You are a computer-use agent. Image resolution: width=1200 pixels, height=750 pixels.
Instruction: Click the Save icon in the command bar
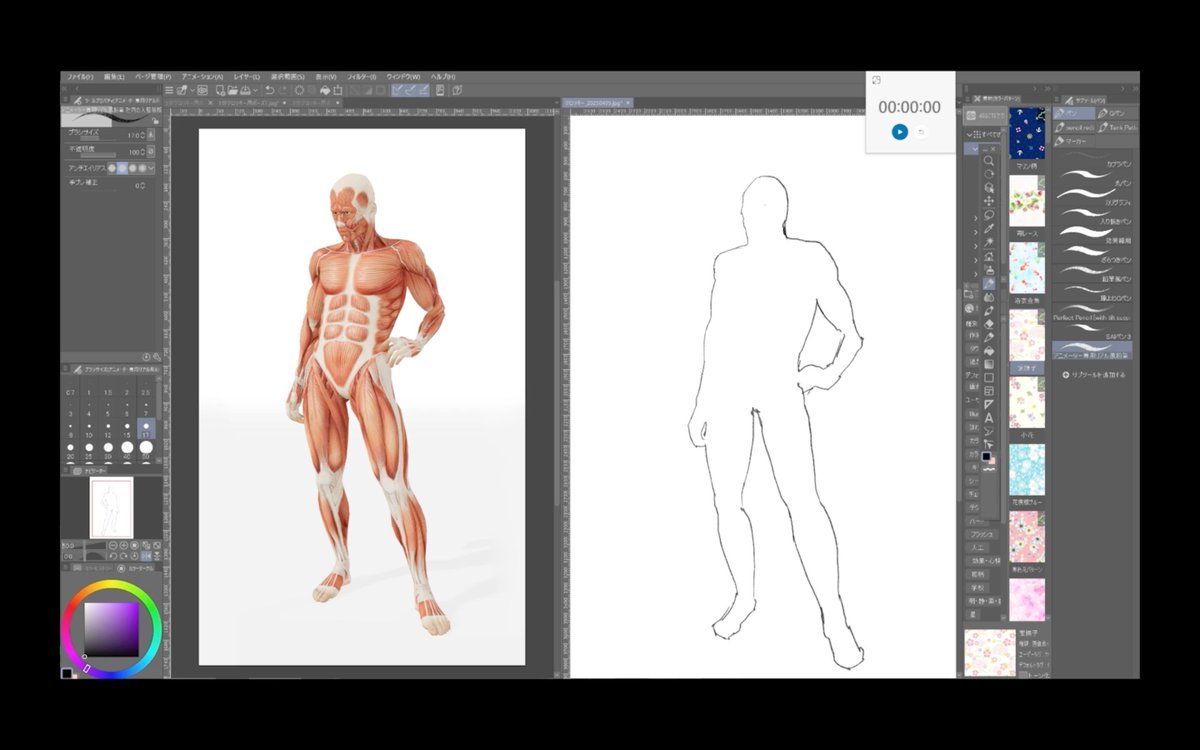[x=246, y=90]
